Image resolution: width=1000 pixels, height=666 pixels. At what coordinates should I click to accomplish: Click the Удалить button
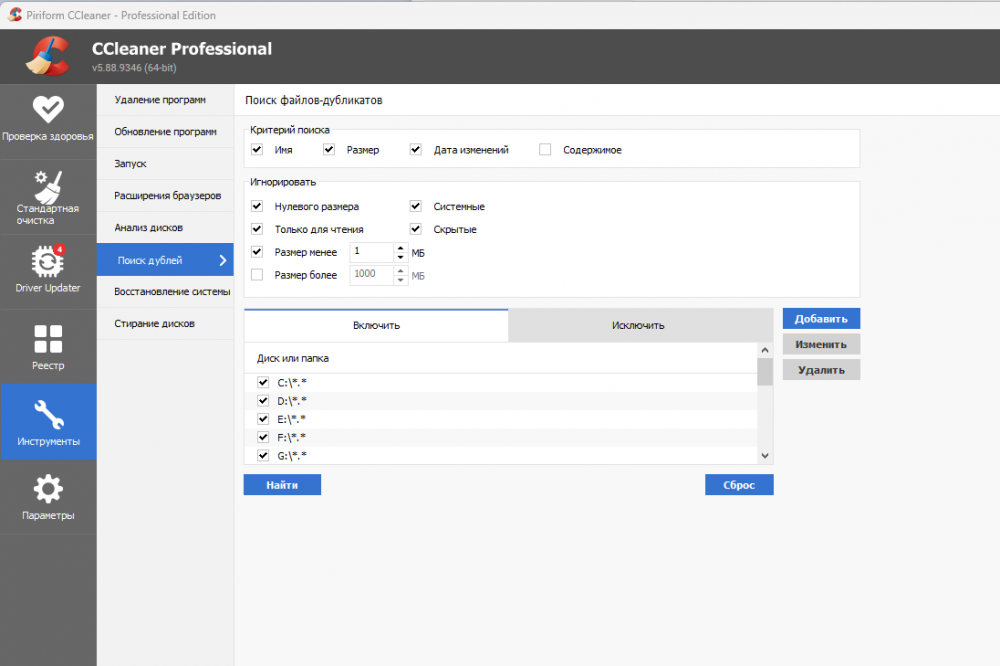click(x=821, y=370)
